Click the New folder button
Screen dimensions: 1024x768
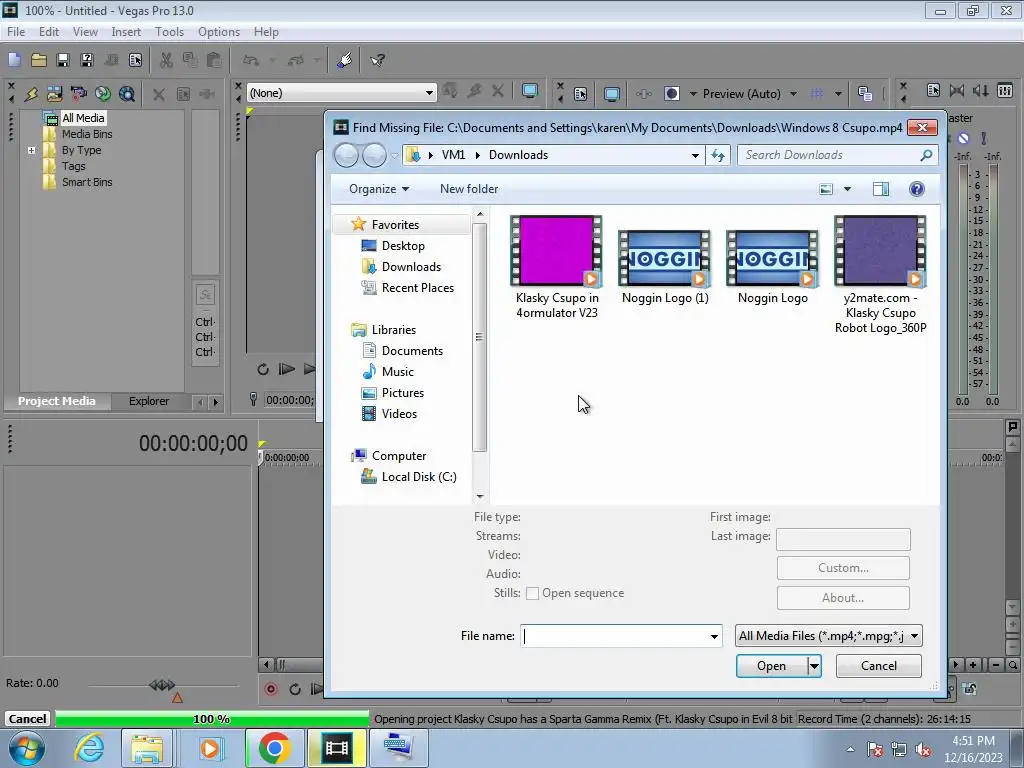point(469,189)
